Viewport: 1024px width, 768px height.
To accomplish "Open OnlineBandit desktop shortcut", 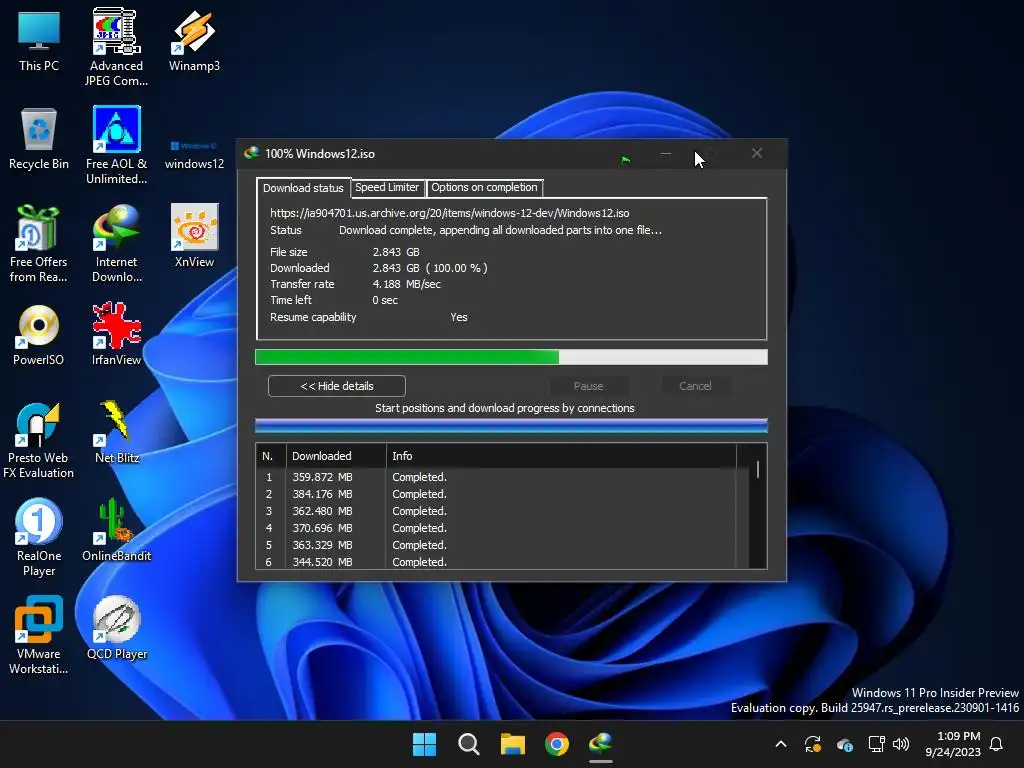I will pos(116,530).
